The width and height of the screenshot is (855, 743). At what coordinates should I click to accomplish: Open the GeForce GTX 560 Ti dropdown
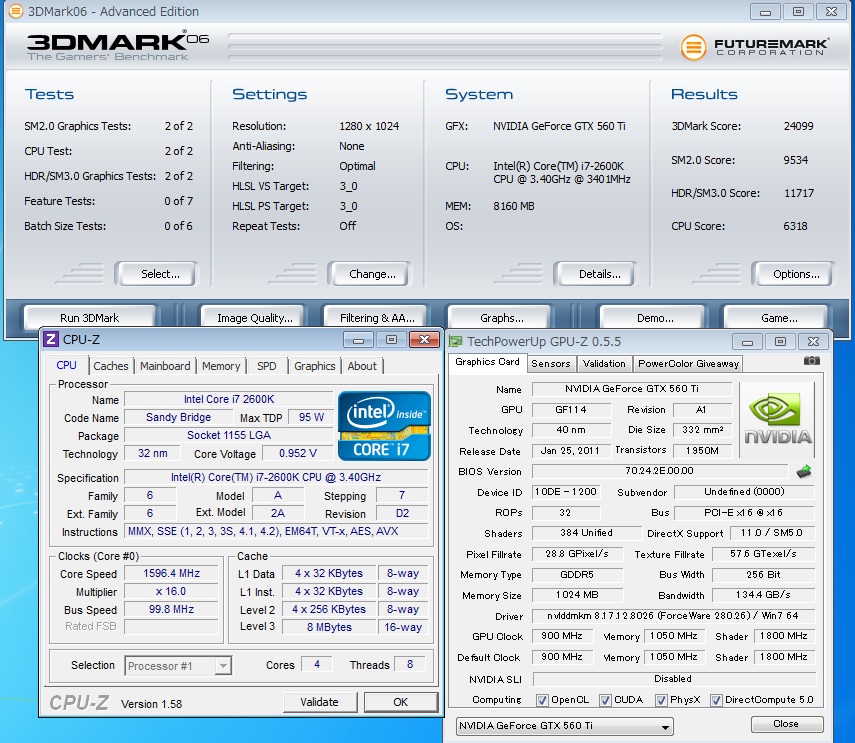564,725
